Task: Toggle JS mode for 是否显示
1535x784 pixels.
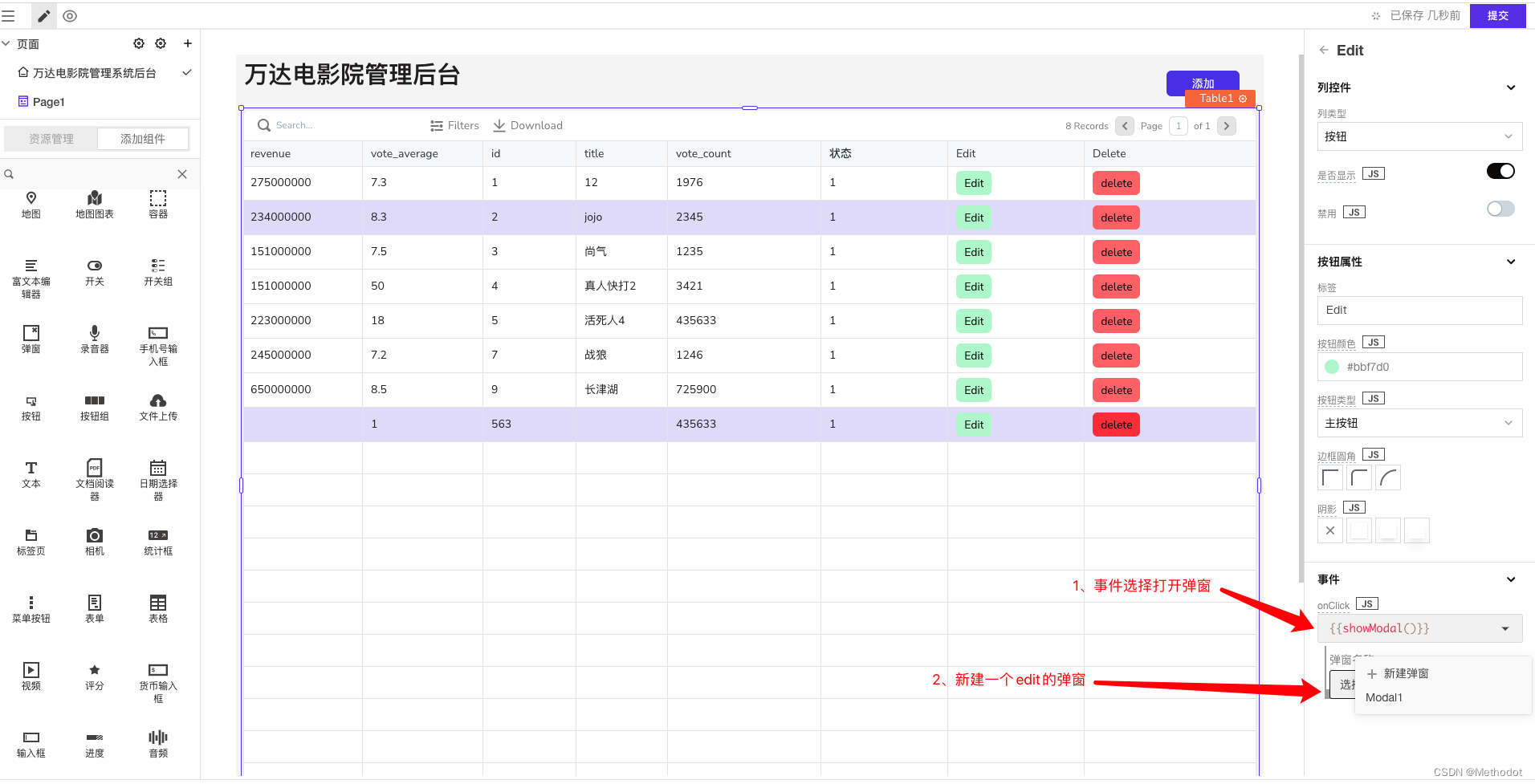Action: coord(1374,174)
